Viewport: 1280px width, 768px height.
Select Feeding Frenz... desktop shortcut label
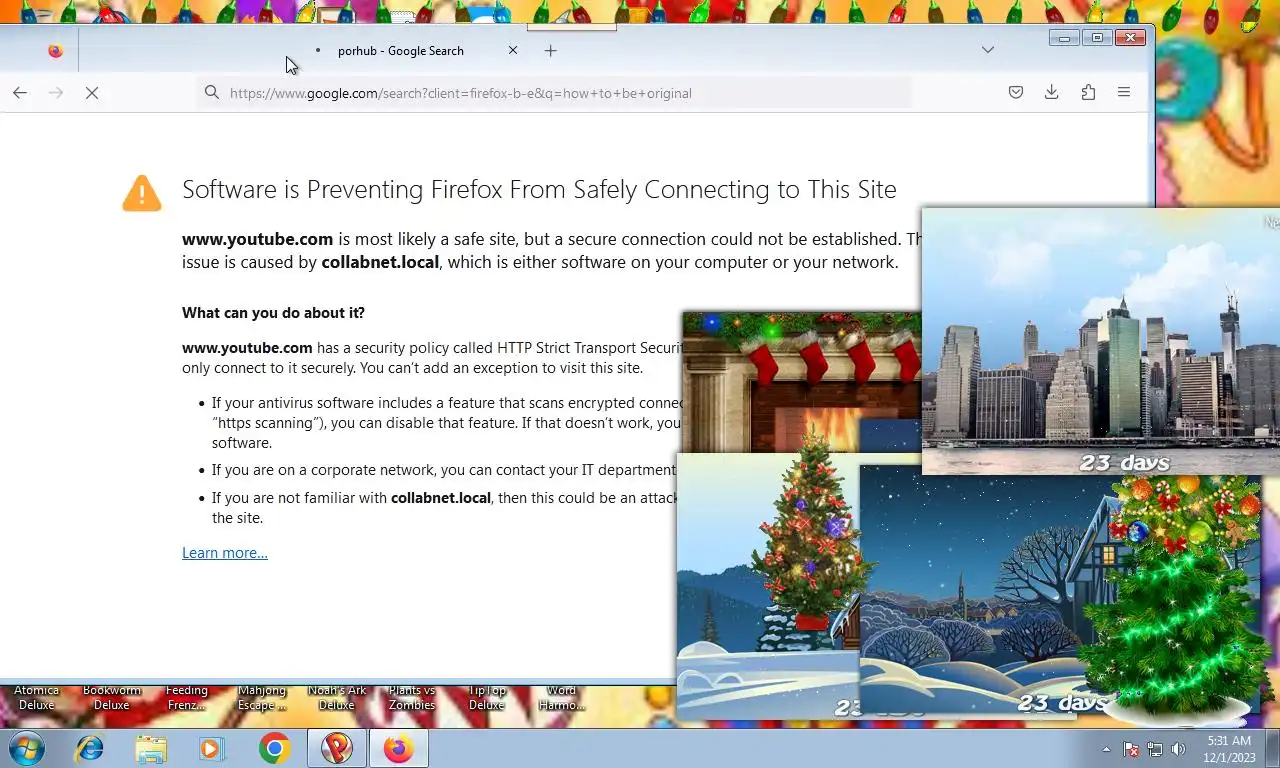click(187, 698)
